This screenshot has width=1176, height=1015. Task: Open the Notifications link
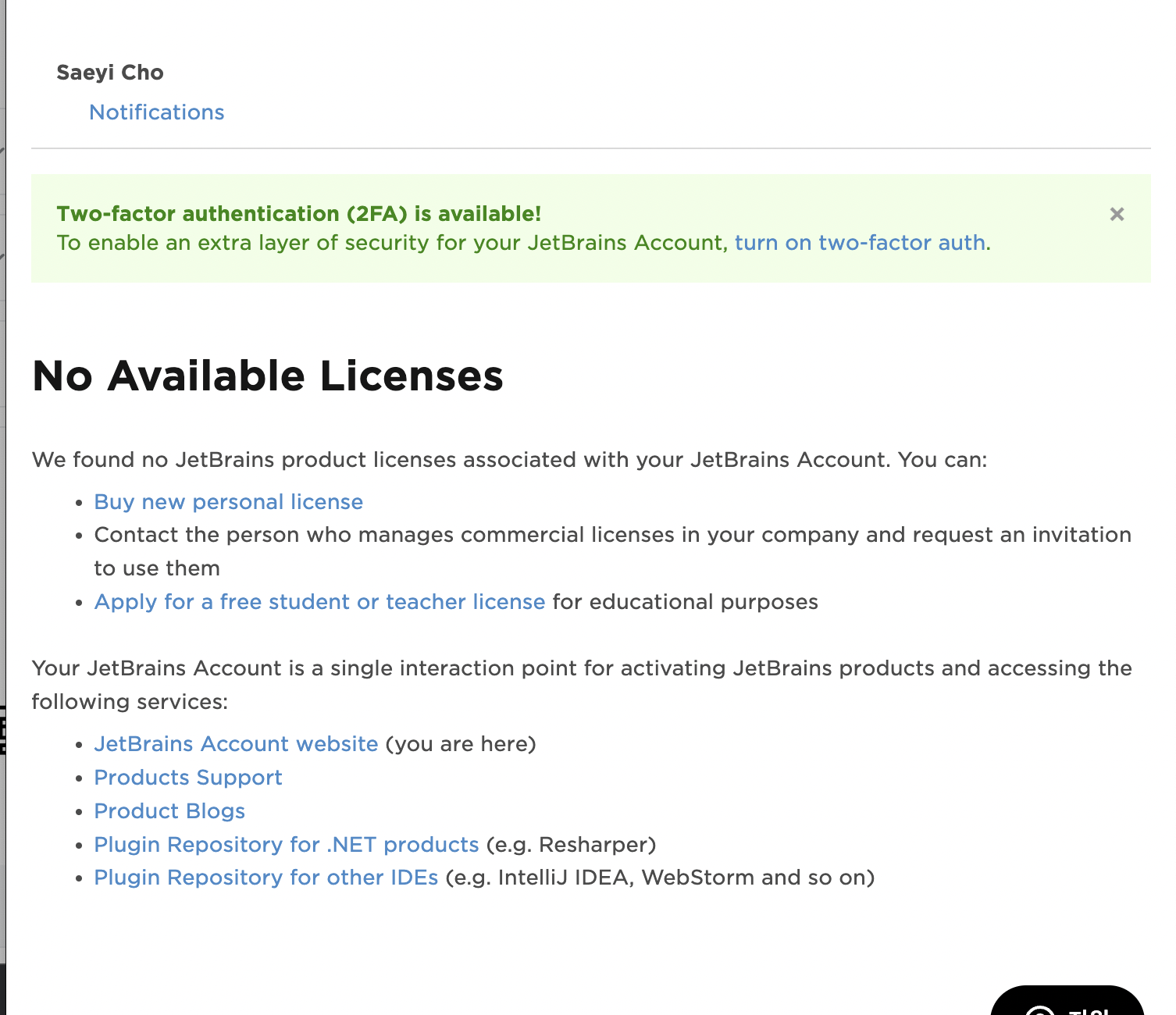click(x=157, y=112)
